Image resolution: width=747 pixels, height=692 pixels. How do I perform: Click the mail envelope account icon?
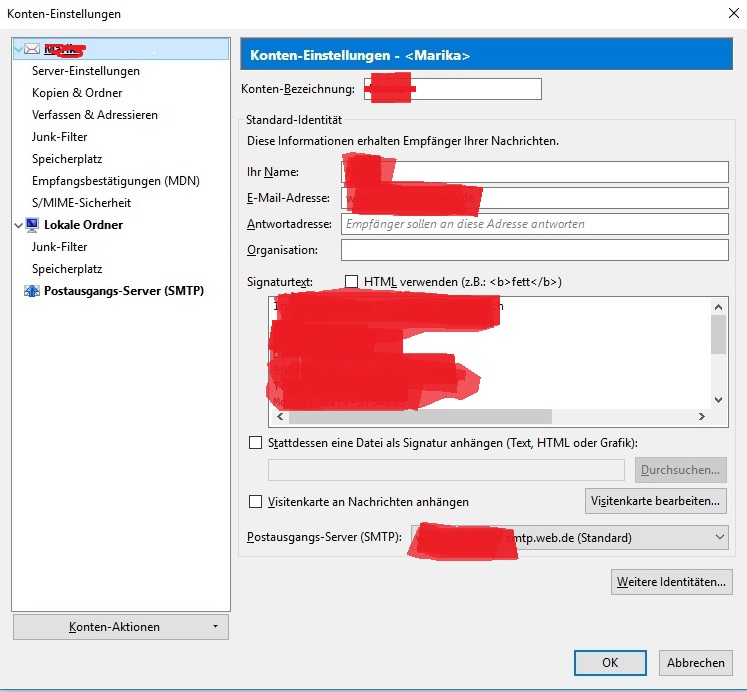click(x=32, y=48)
